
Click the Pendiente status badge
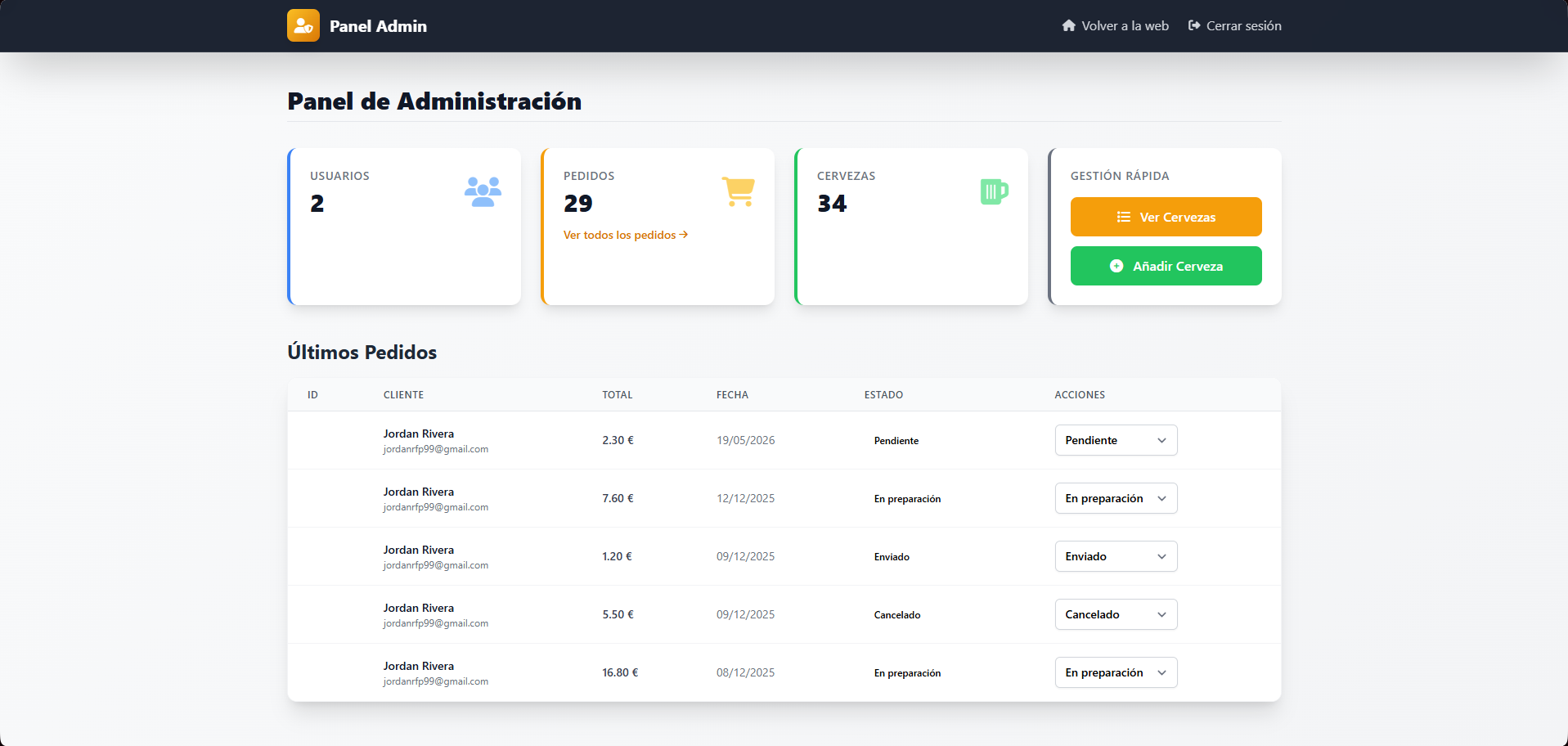(896, 441)
